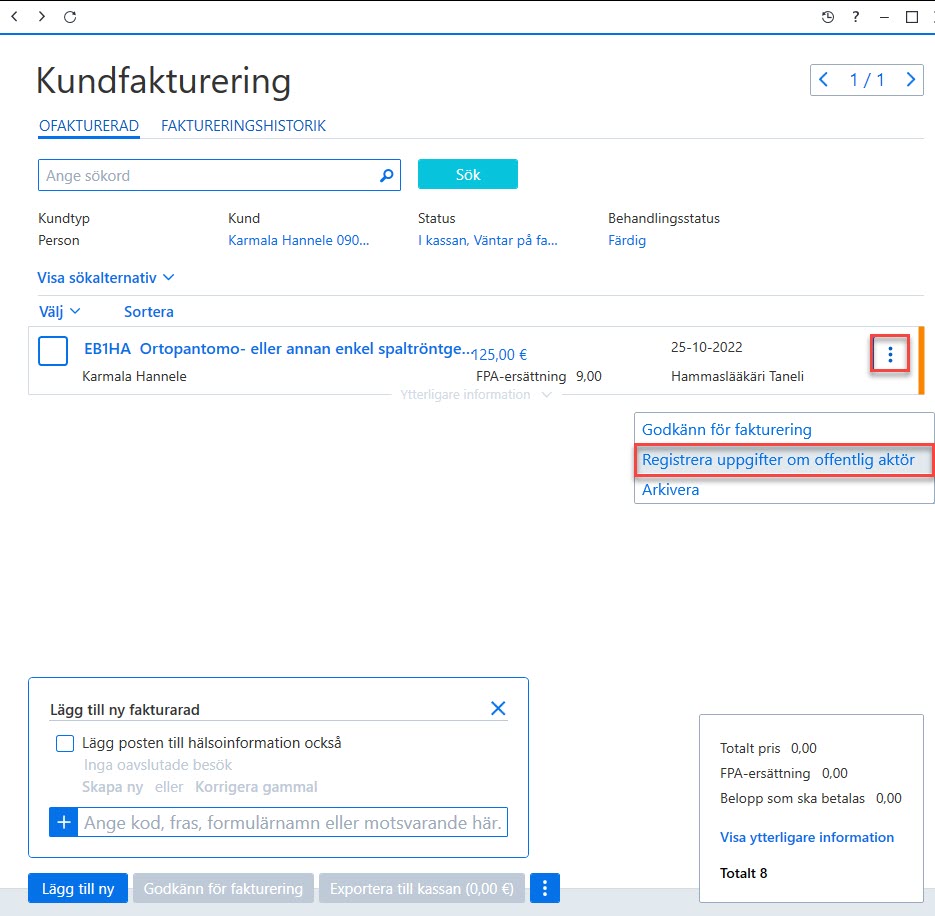Click the forward navigation arrow icon
Viewport: 935px width, 916px height.
pos(42,17)
